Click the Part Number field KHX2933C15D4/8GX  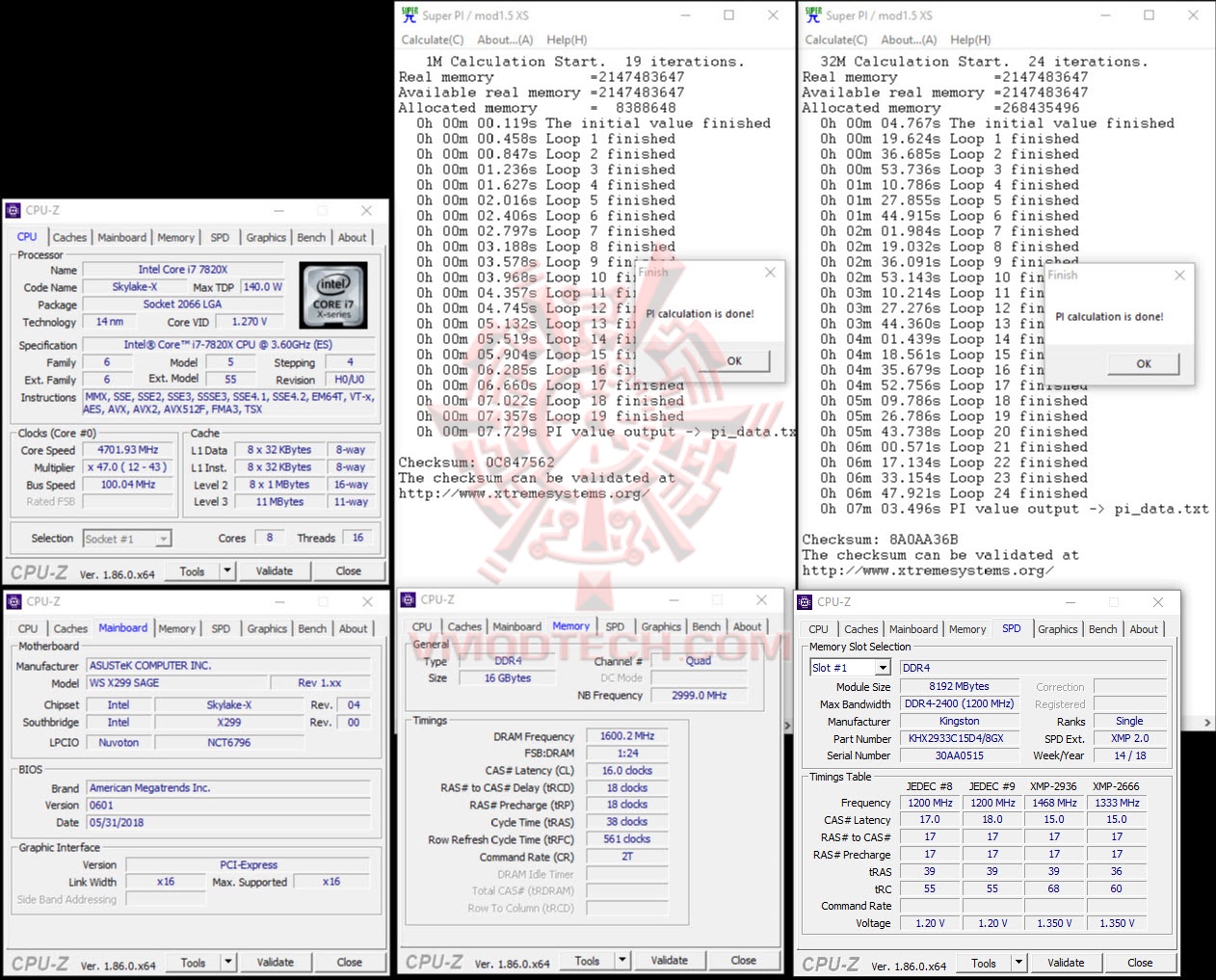pos(956,739)
